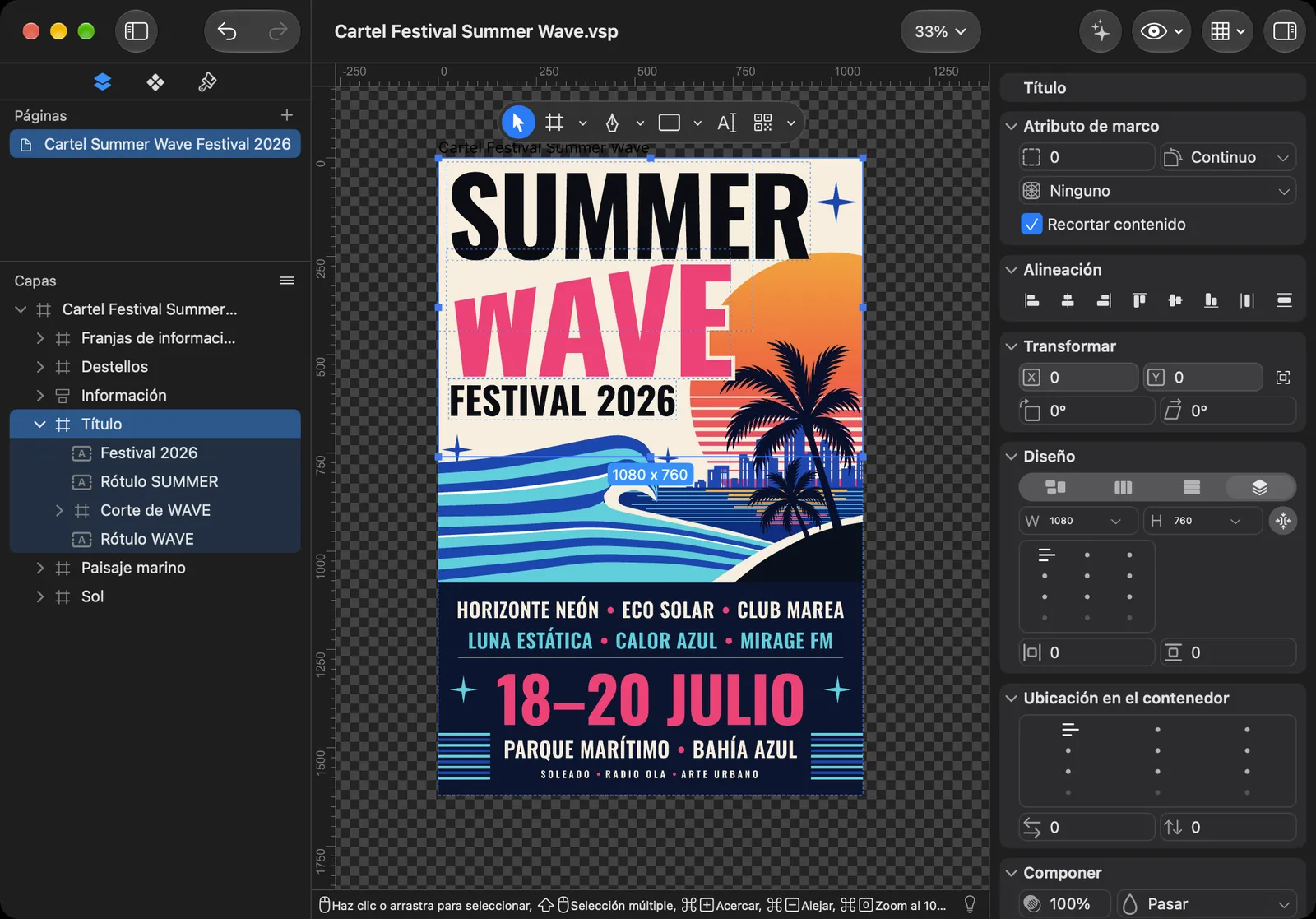Click the redo arrow button
Image resolution: width=1316 pixels, height=919 pixels.
point(277,31)
